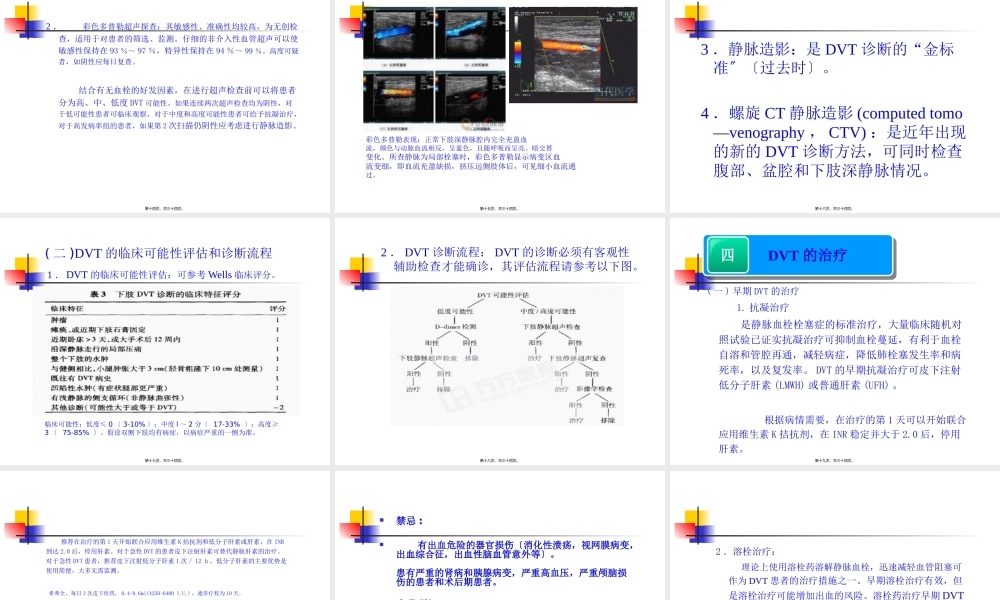Click the "当代医学" watermark on the ultrasound image
The width and height of the screenshot is (1000, 600).
coord(616,90)
